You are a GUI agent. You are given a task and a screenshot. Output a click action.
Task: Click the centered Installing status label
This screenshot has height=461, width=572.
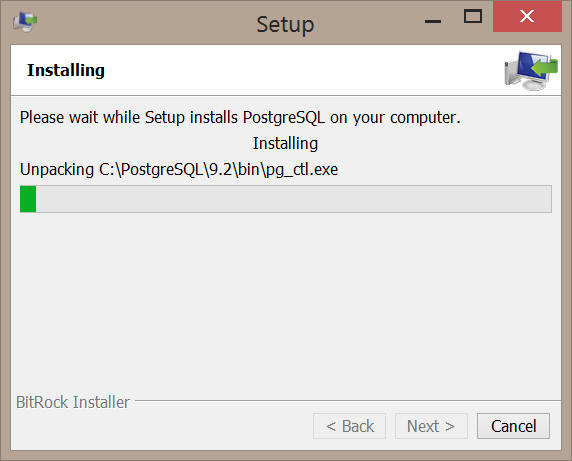[x=285, y=143]
